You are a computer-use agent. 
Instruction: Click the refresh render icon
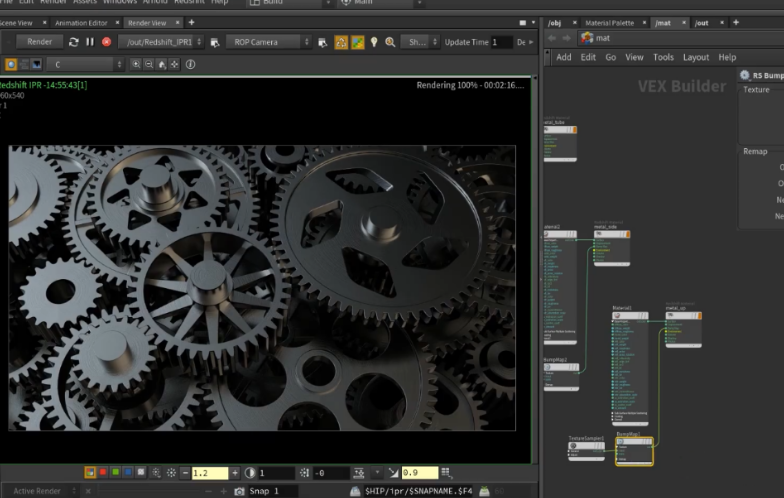click(73, 42)
